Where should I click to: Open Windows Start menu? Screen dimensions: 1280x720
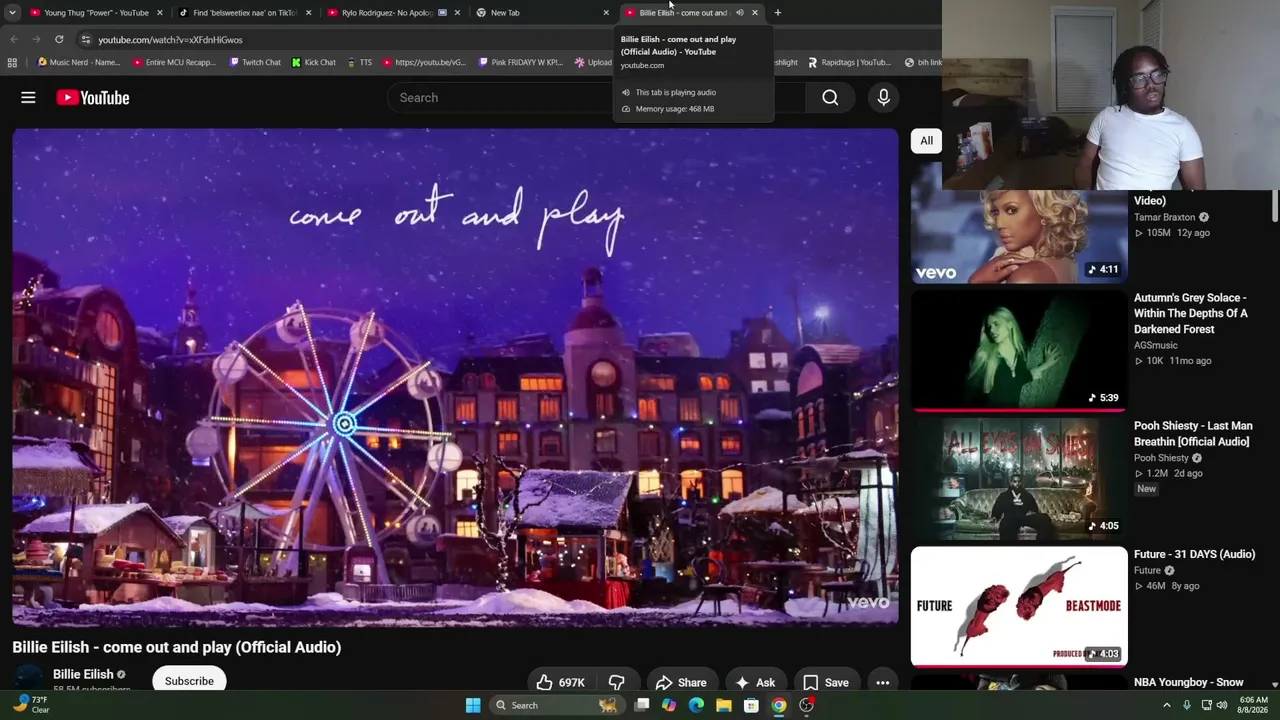coord(473,706)
